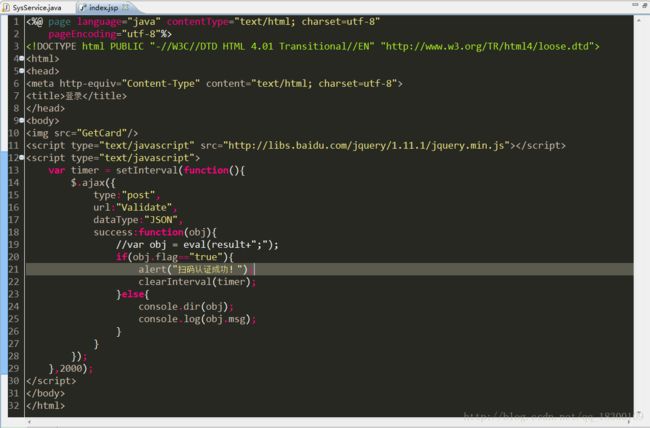Click the meta http-equiv tag on line 6
Viewport: 650px width, 428px height.
click(x=214, y=83)
